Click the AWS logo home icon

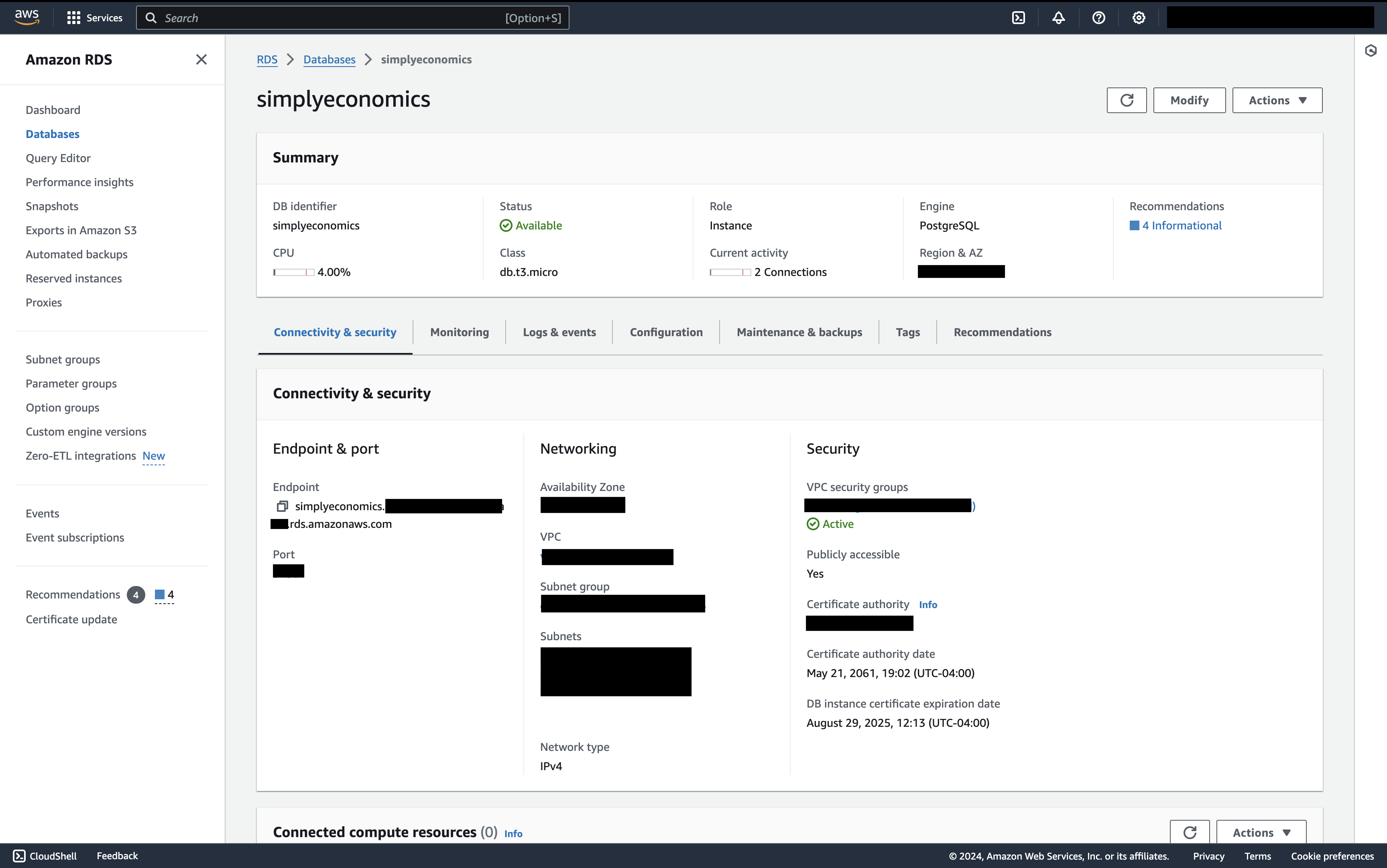click(26, 17)
